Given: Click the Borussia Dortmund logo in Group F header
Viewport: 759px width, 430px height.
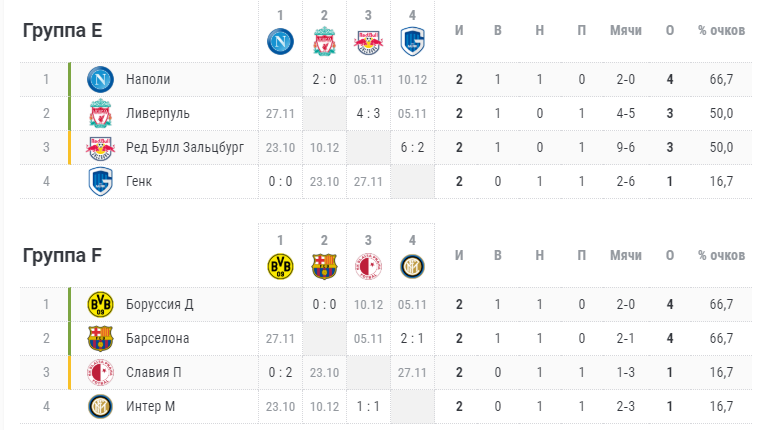Looking at the screenshot, I should click(280, 266).
